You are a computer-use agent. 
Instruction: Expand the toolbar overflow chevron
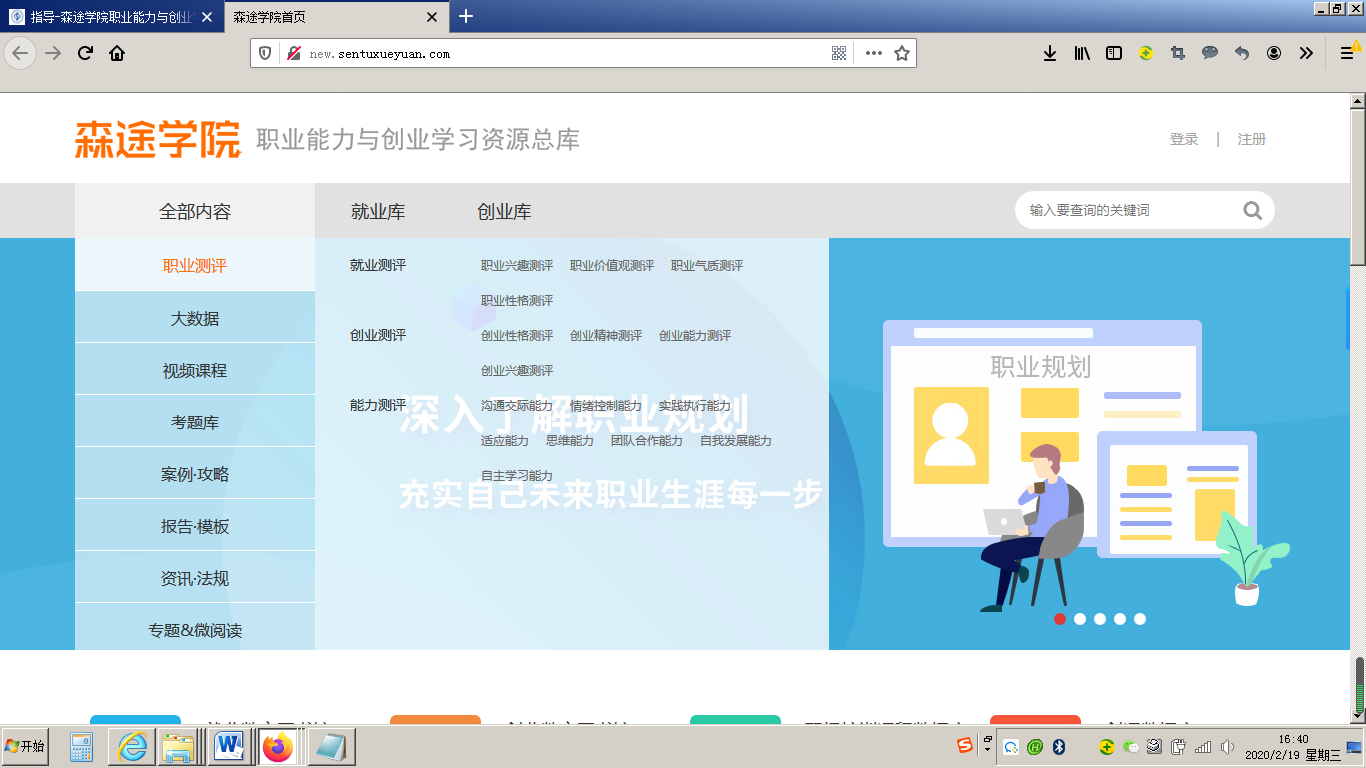[x=1306, y=54]
